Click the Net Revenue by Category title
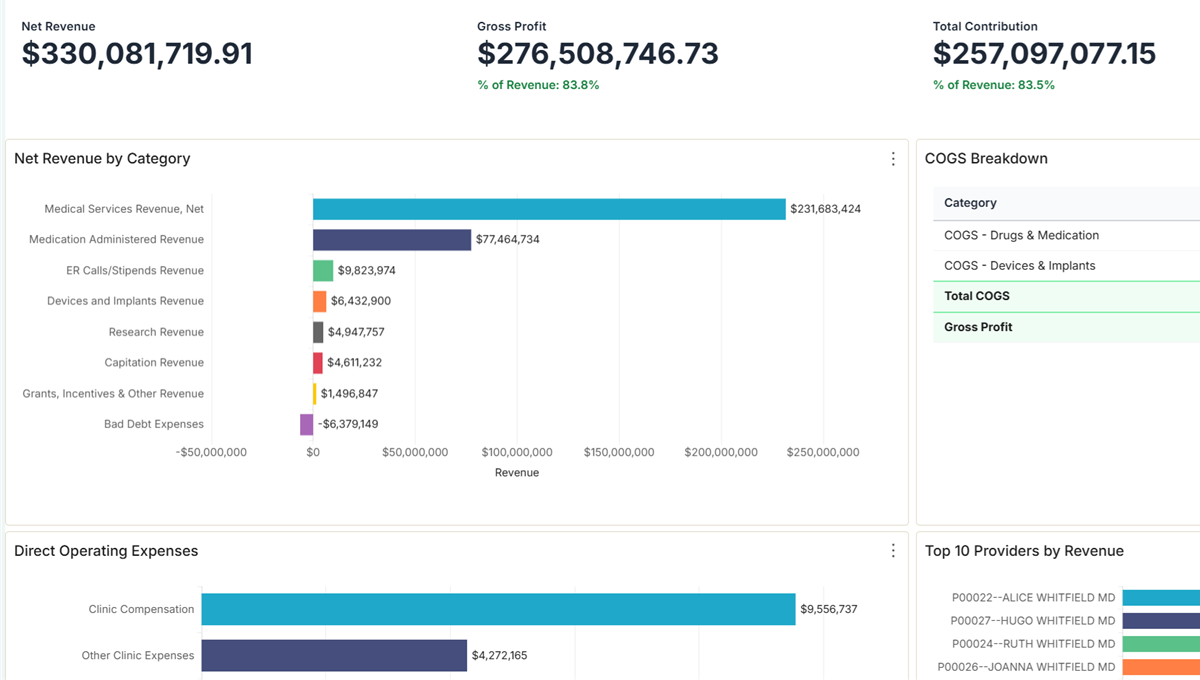This screenshot has height=680, width=1200. tap(102, 159)
